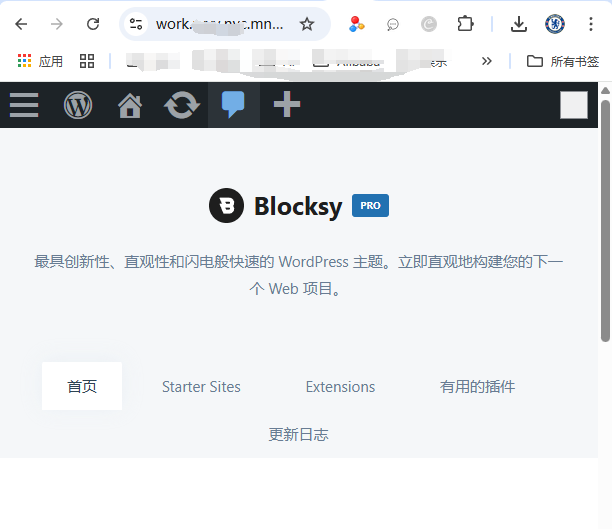The height and width of the screenshot is (529, 612).
Task: Click the grey circular C extension
Action: coord(429,24)
